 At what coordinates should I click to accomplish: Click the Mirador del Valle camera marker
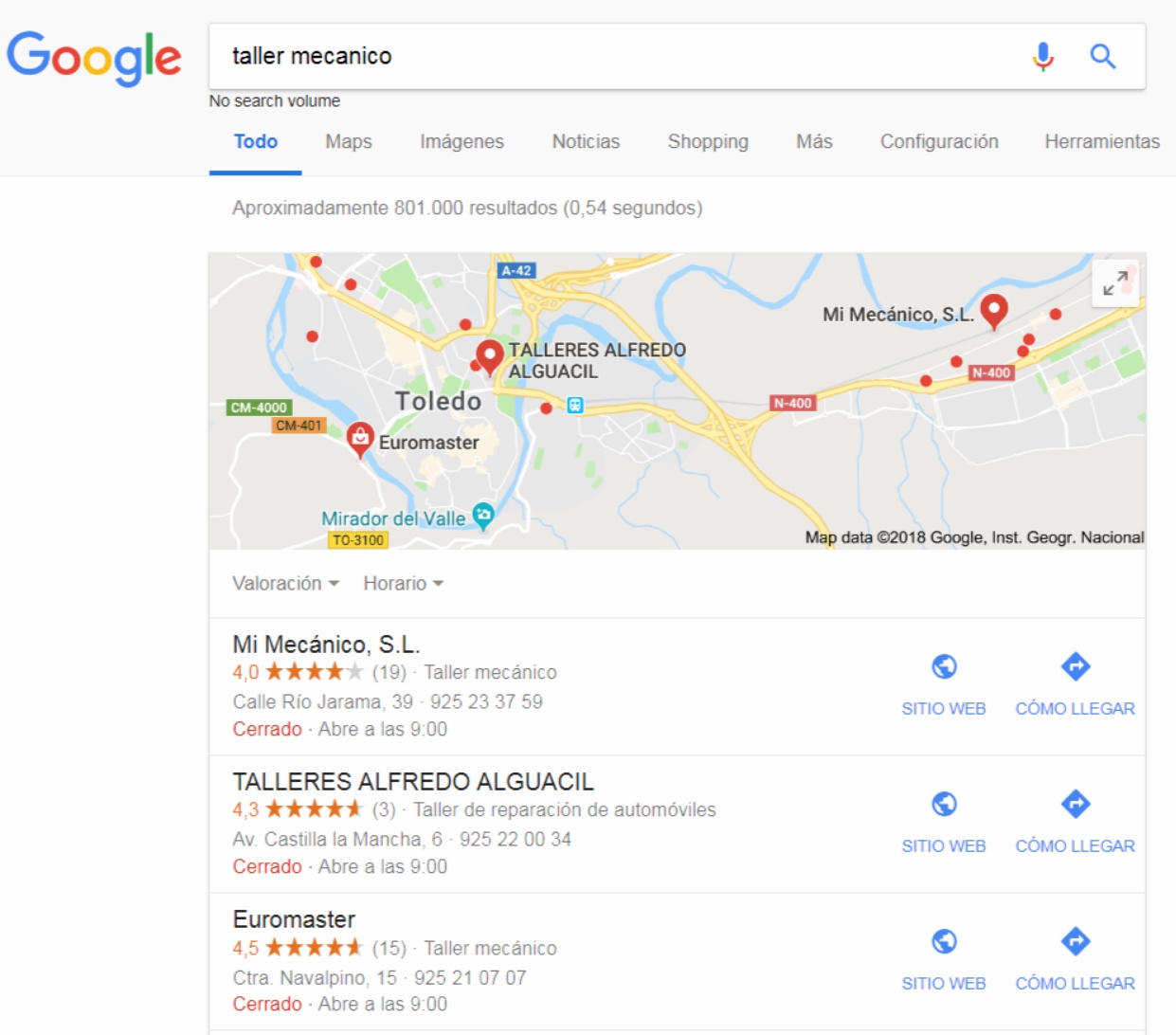click(483, 516)
